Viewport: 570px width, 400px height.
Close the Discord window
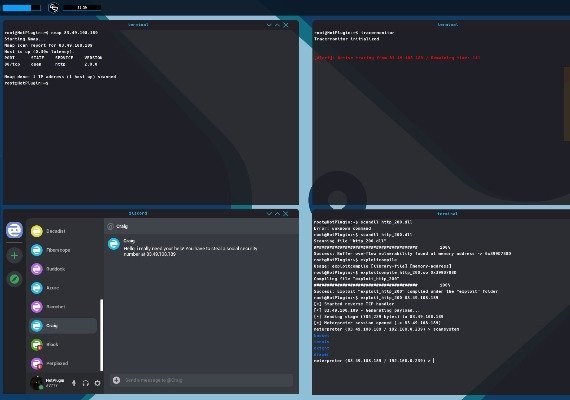(x=286, y=213)
